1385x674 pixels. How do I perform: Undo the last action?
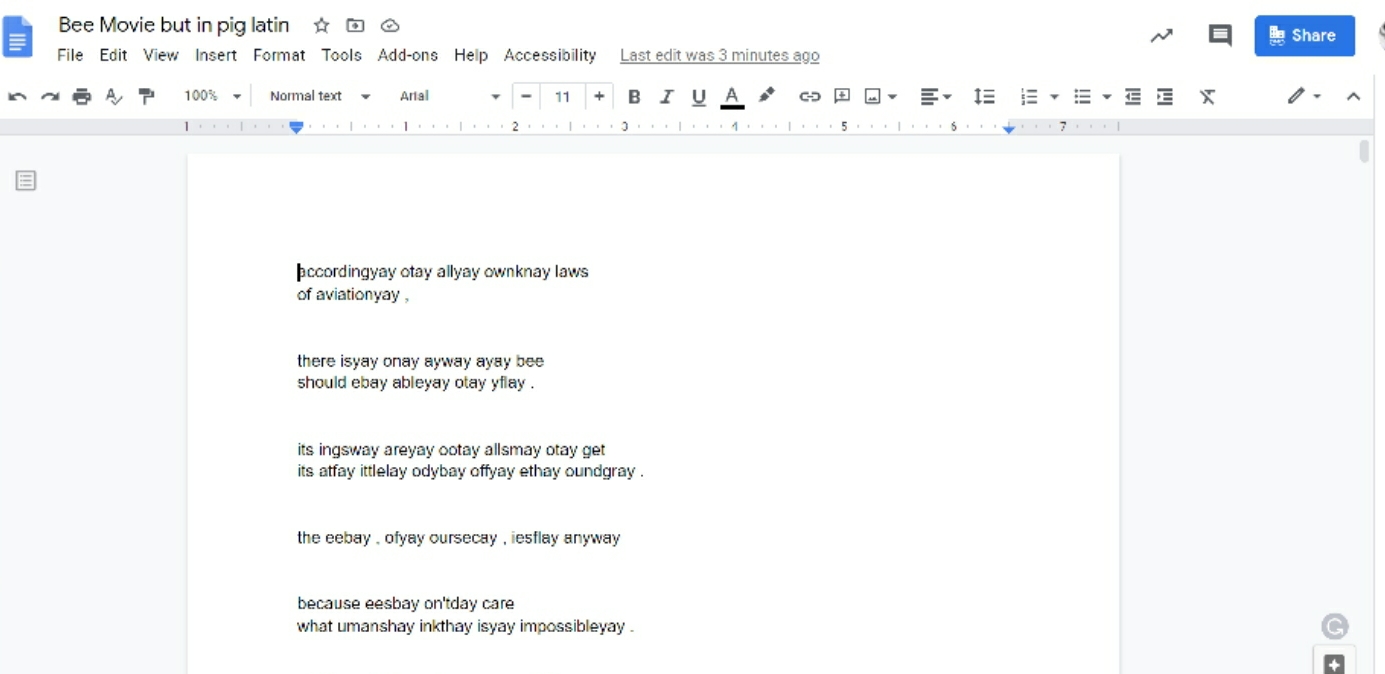click(x=17, y=96)
